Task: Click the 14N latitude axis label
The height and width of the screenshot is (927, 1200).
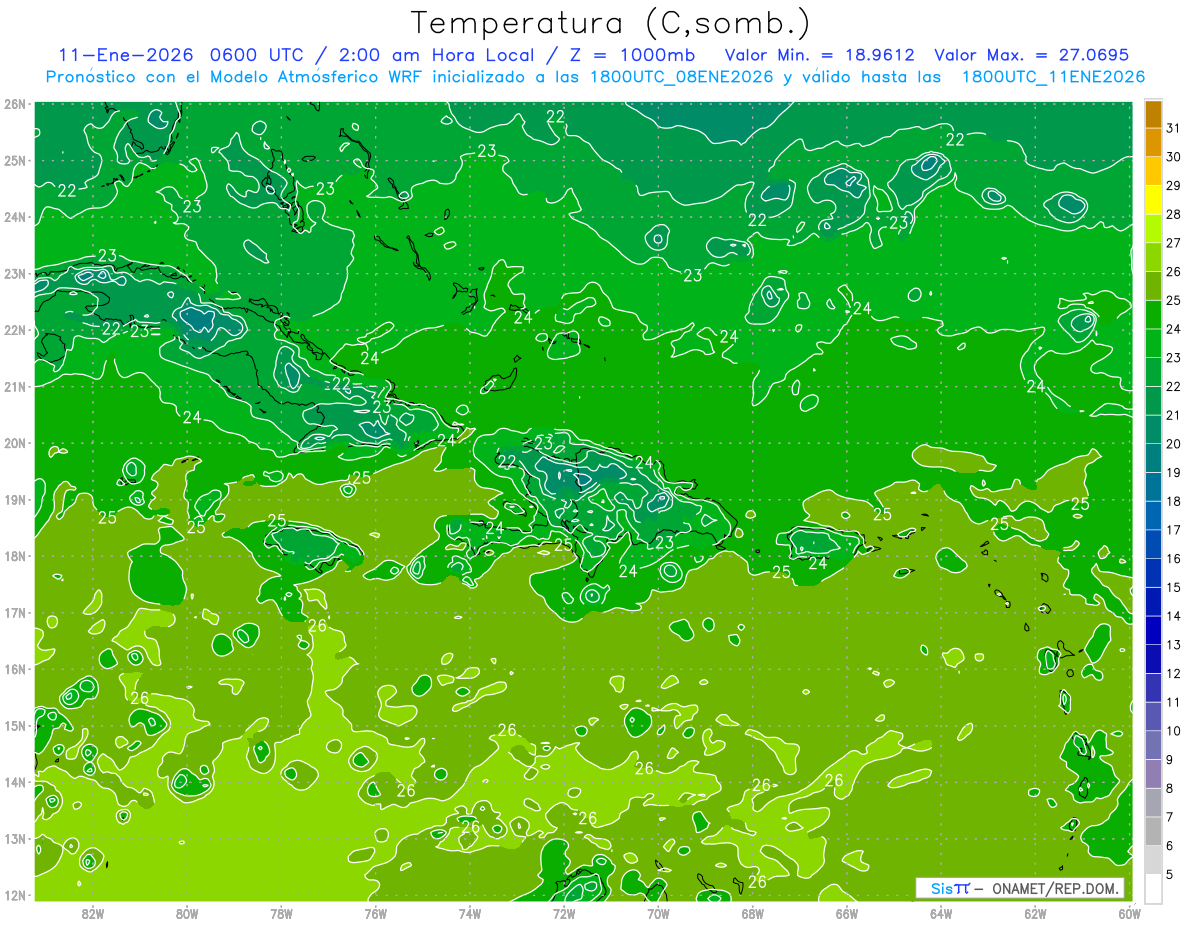Action: [x=15, y=782]
